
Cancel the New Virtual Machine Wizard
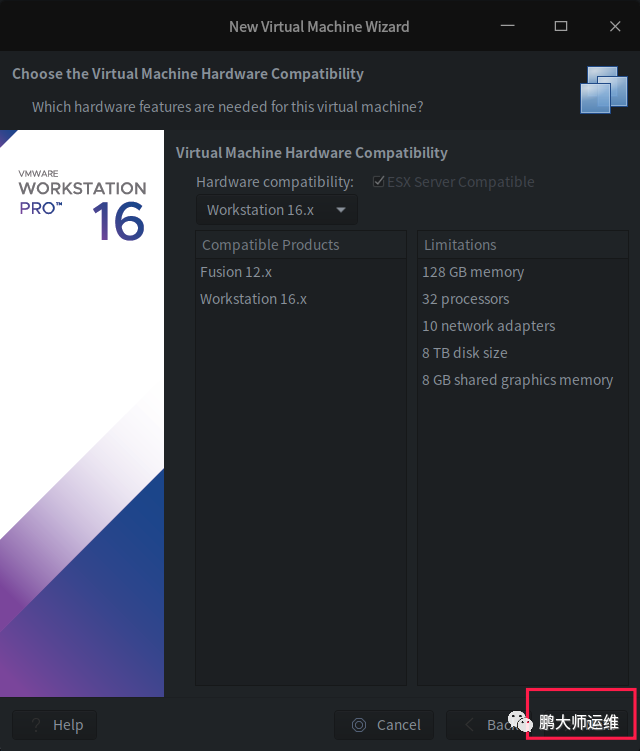click(x=384, y=725)
